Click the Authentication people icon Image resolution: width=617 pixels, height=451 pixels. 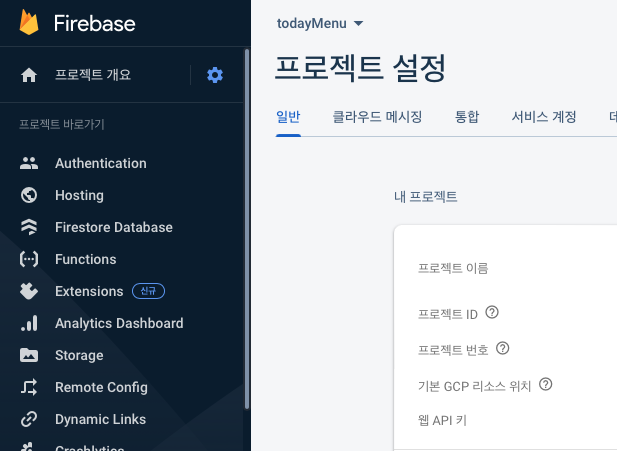29,163
